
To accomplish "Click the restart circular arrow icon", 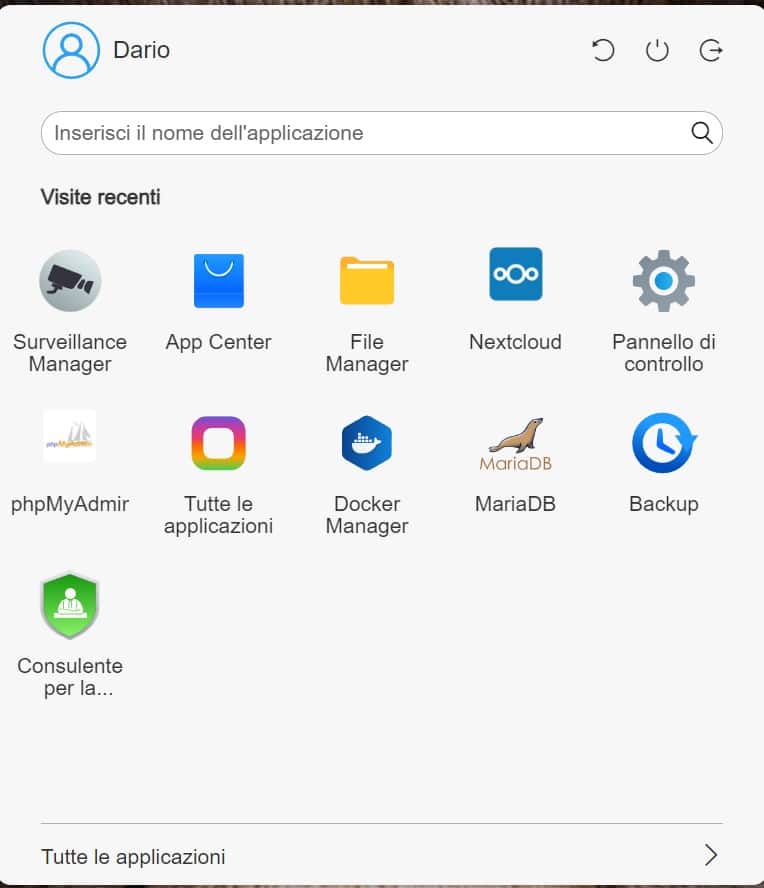I will [x=603, y=50].
